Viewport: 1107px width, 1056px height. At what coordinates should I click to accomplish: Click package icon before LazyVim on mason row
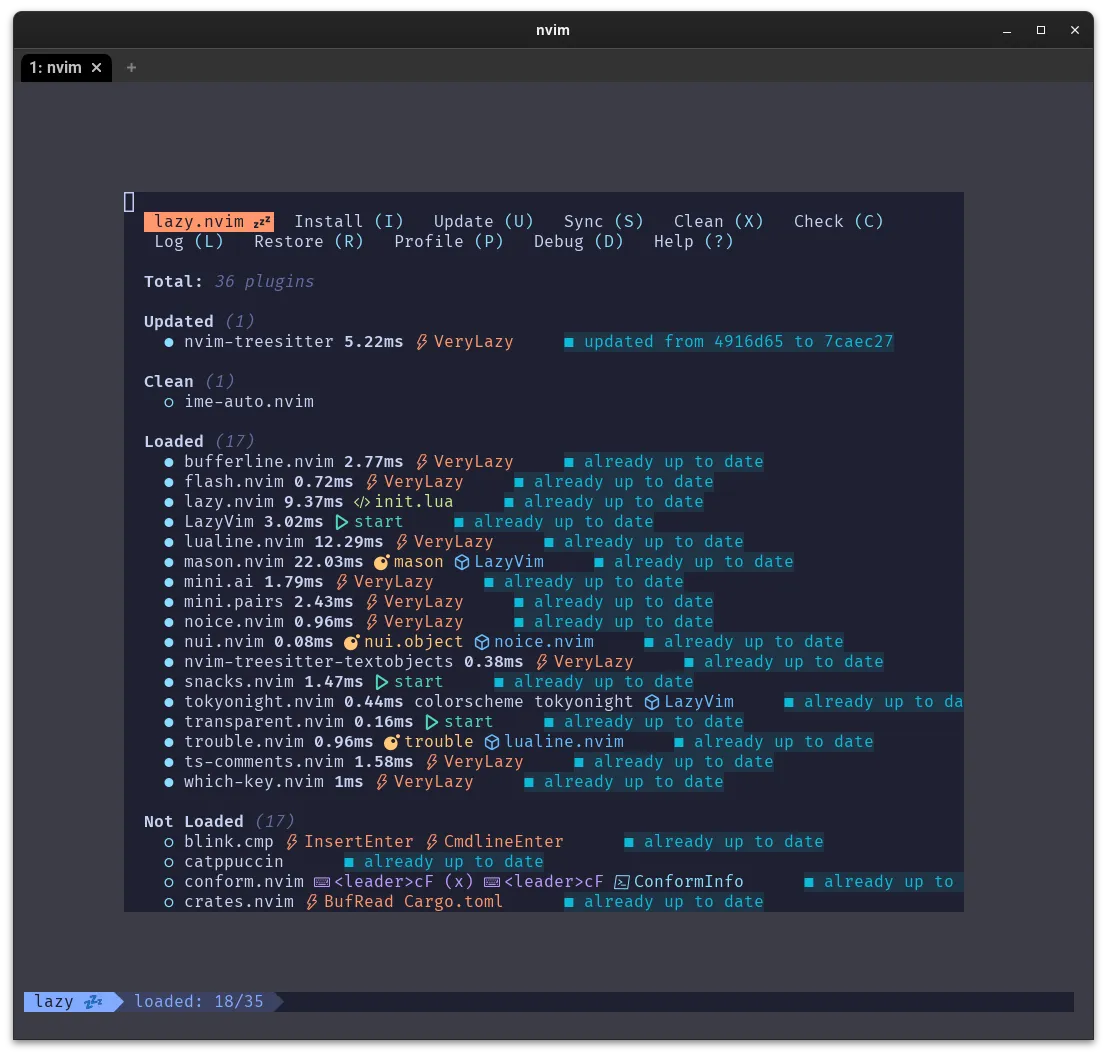point(462,562)
